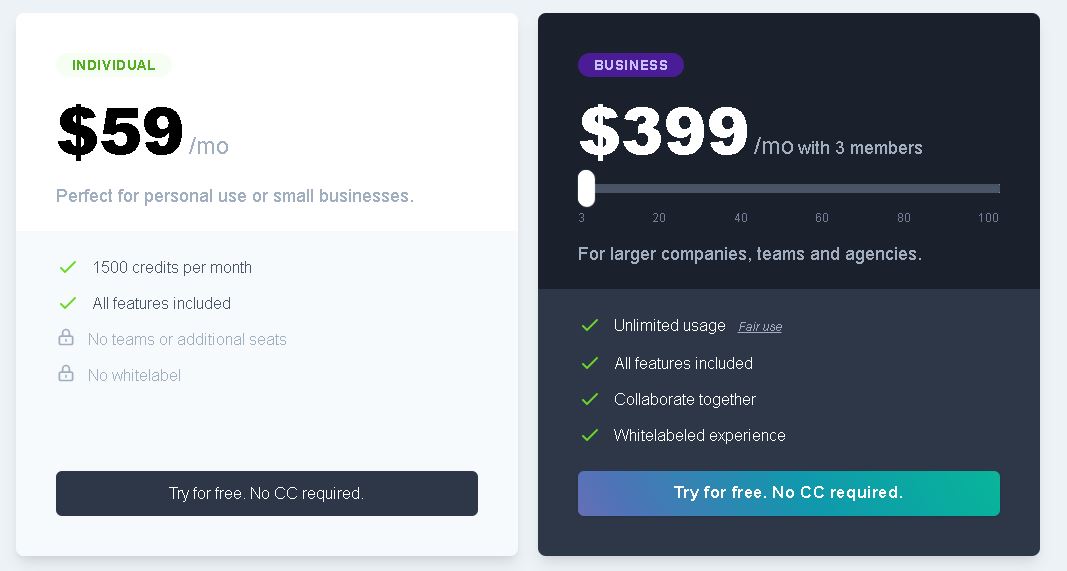Click the lock icon next to No whitelabel
Image resolution: width=1067 pixels, height=571 pixels.
[66, 374]
